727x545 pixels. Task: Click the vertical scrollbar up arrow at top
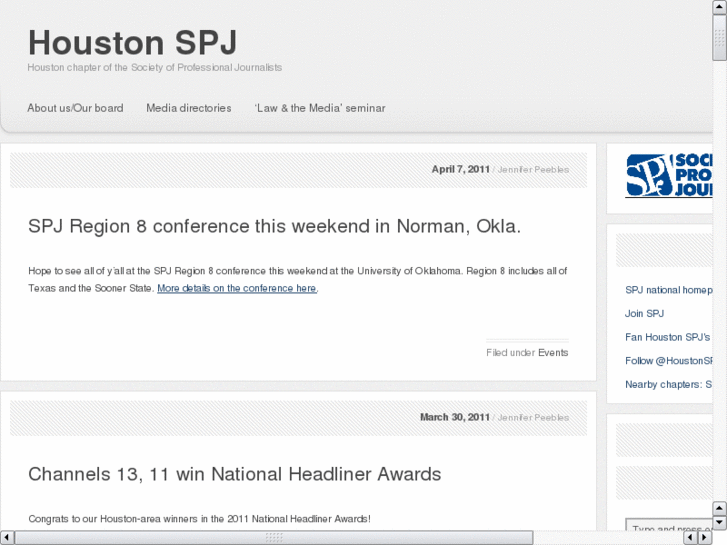pos(719,6)
